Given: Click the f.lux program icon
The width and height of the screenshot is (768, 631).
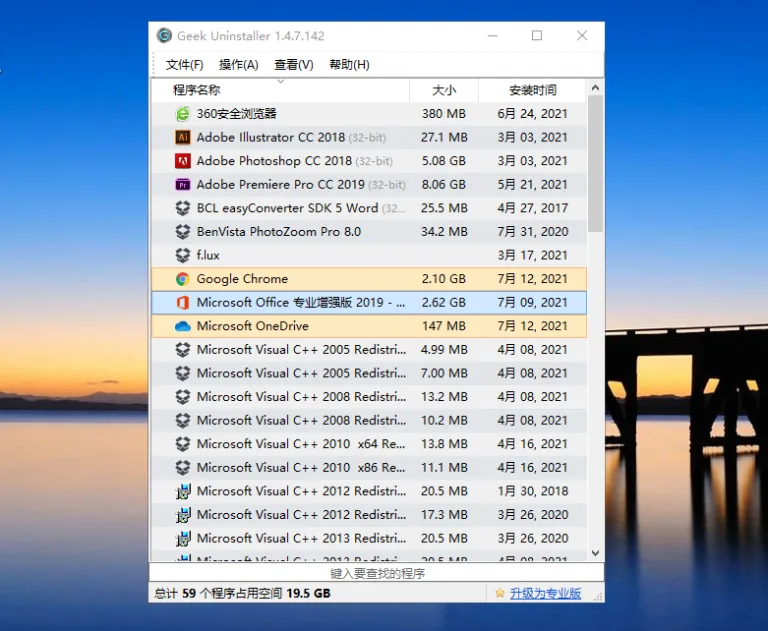Looking at the screenshot, I should point(183,255).
